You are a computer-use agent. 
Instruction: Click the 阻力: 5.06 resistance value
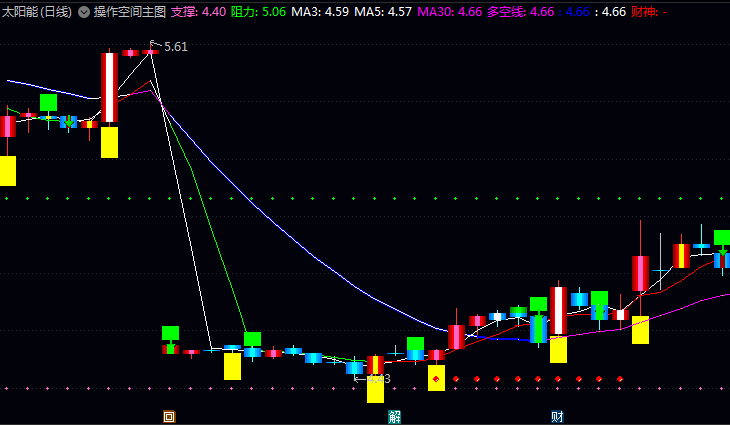258,12
